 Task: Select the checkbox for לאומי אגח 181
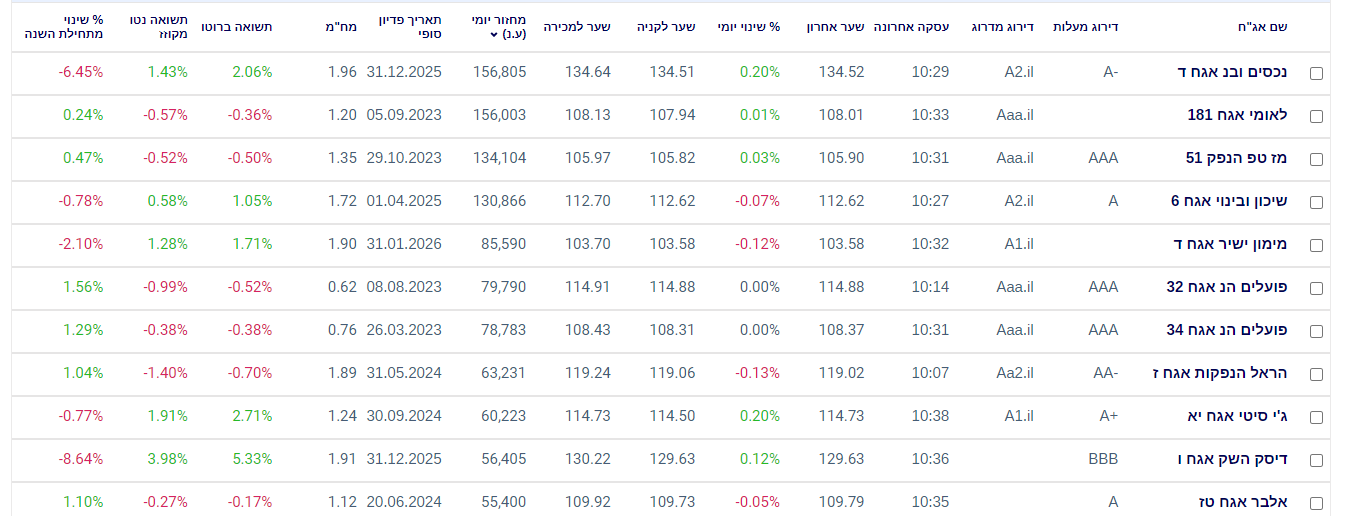click(x=1316, y=116)
